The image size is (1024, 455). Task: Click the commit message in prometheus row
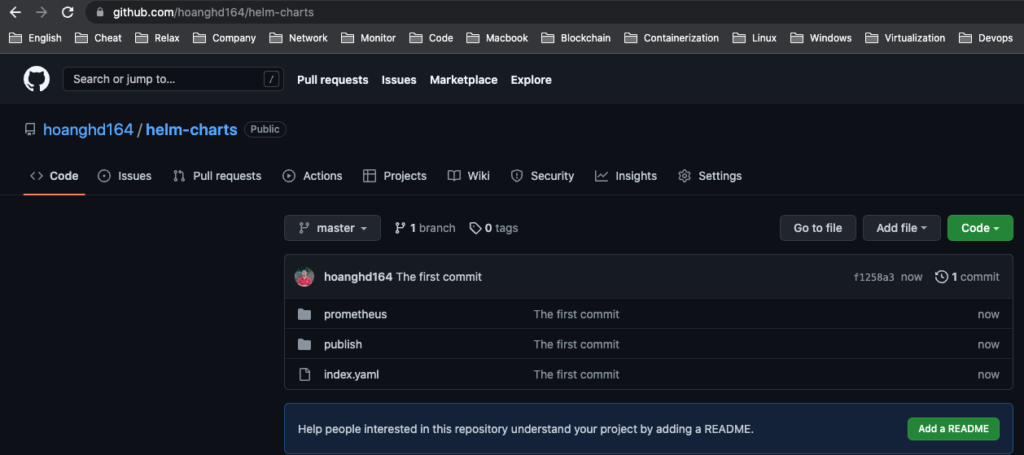[576, 315]
